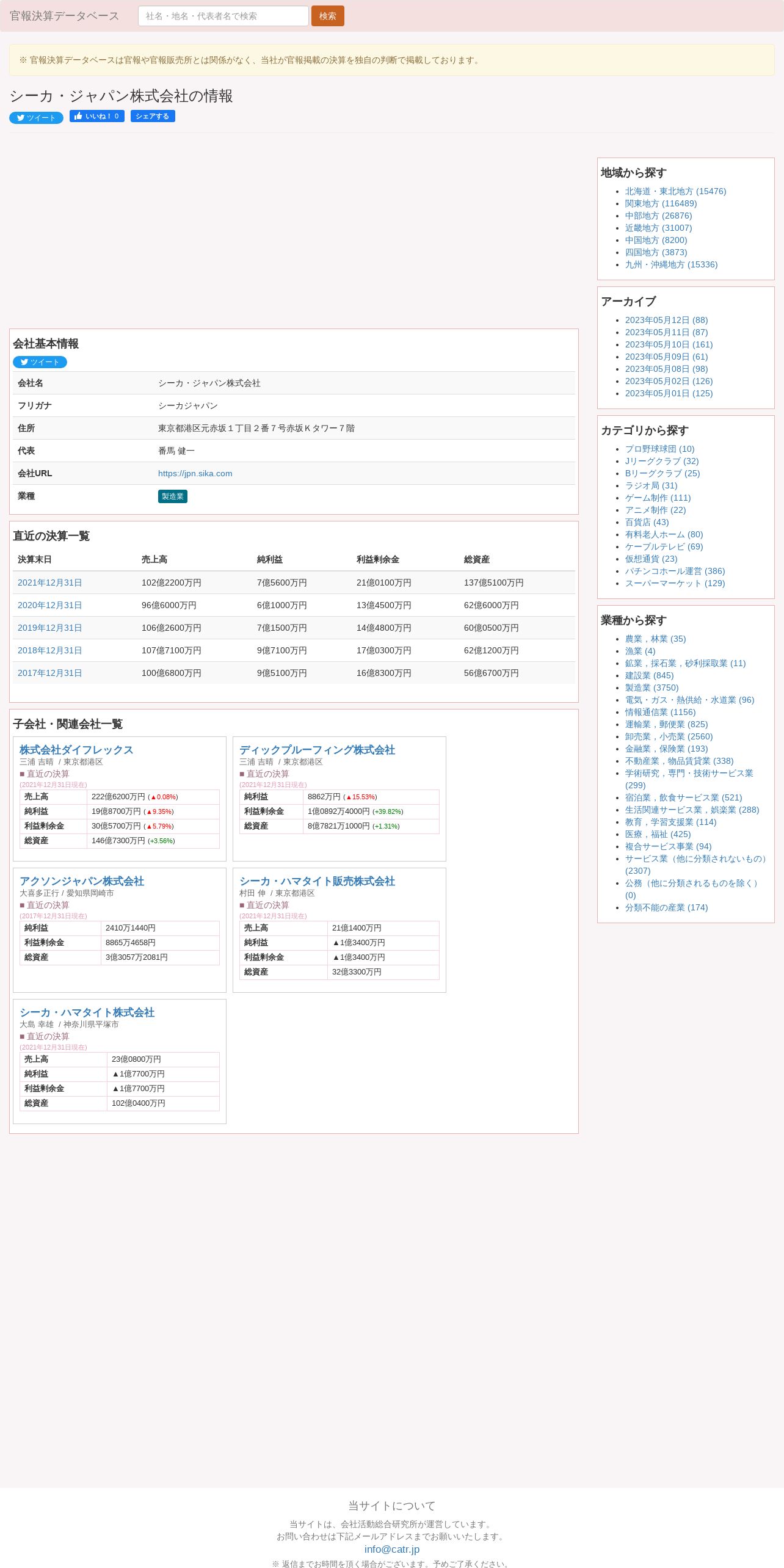Click the top Tweet button under the title

pos(36,118)
